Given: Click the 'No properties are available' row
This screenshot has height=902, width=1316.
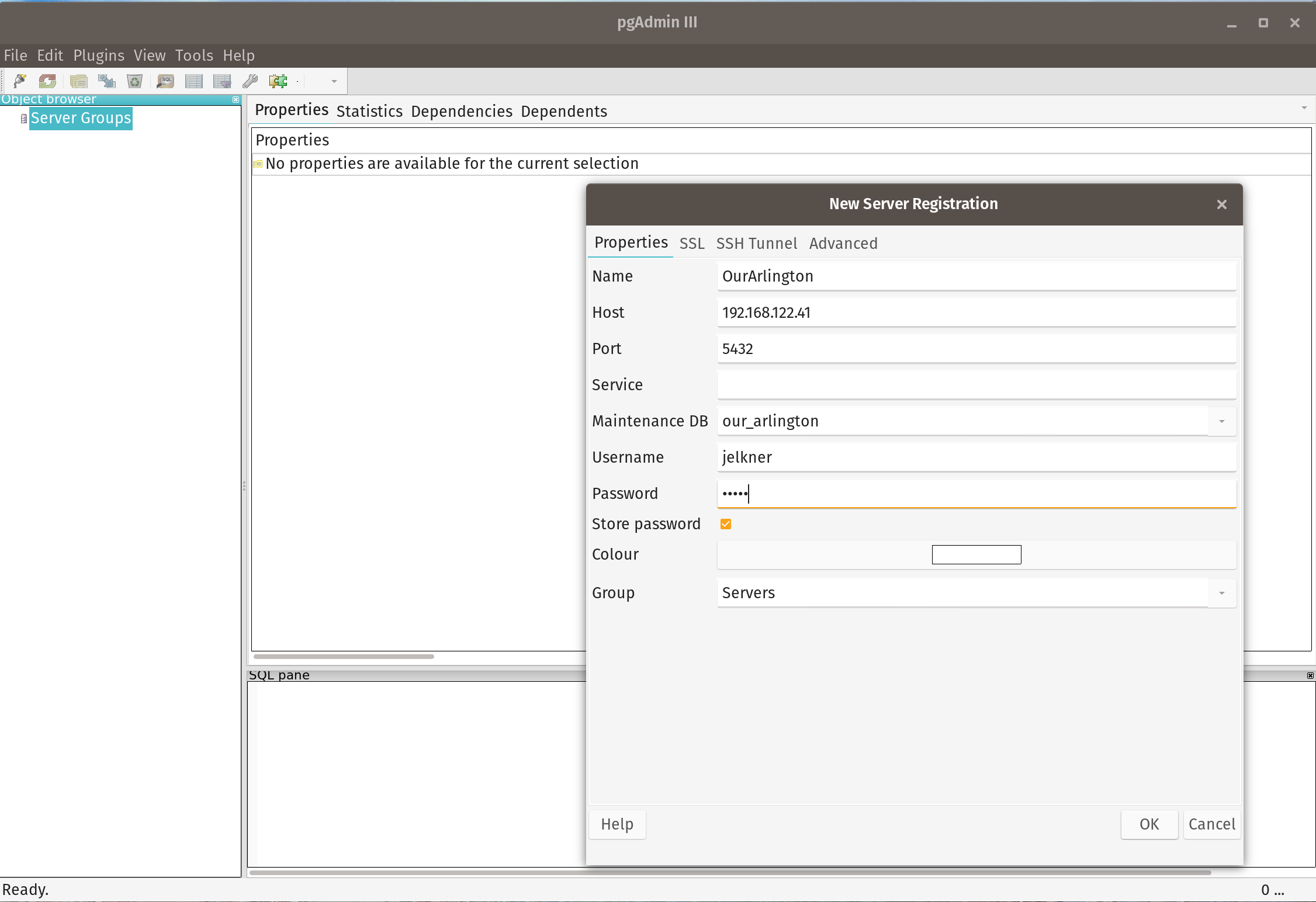Looking at the screenshot, I should [x=782, y=164].
